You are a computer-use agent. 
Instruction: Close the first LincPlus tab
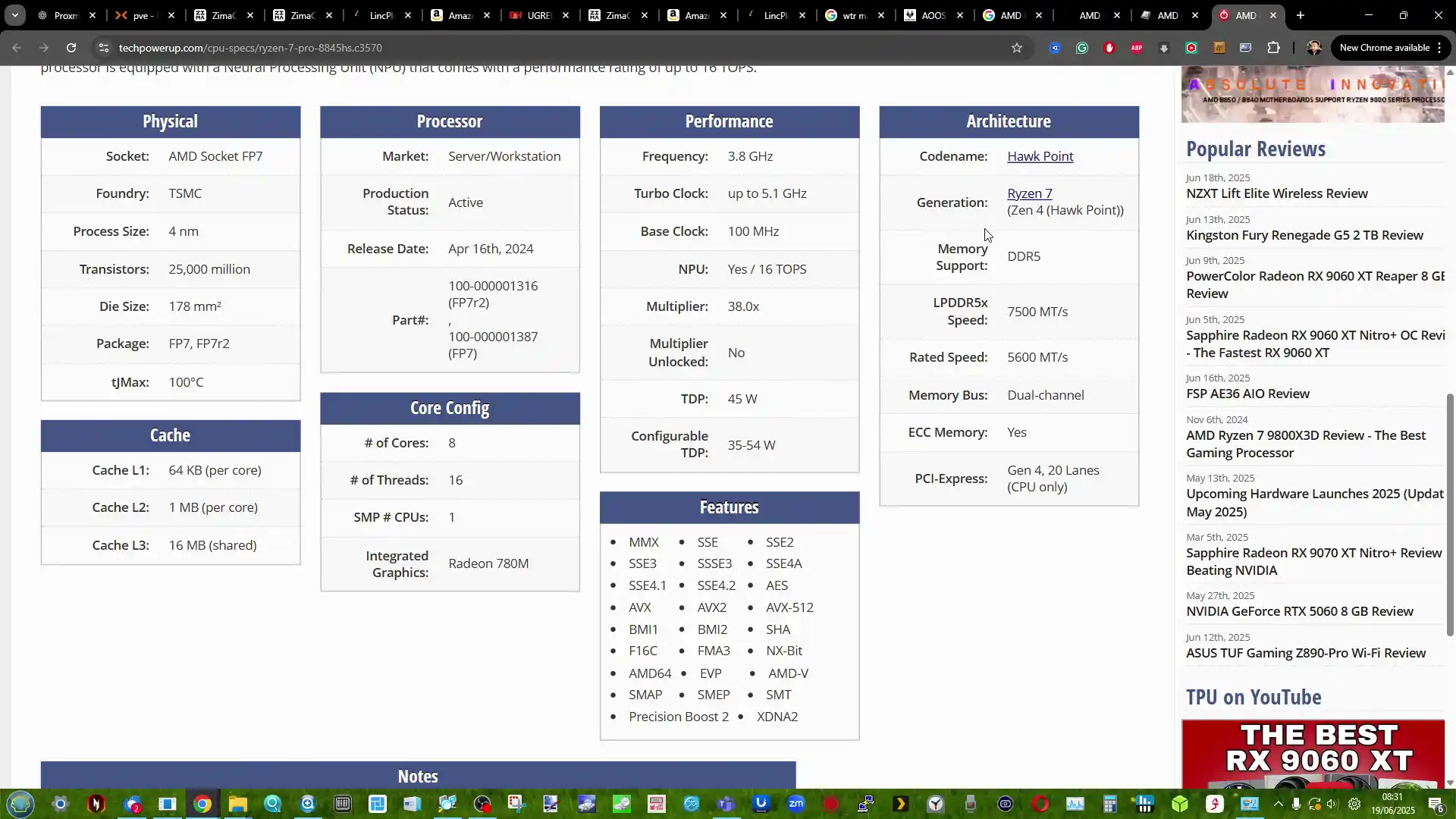pos(408,15)
